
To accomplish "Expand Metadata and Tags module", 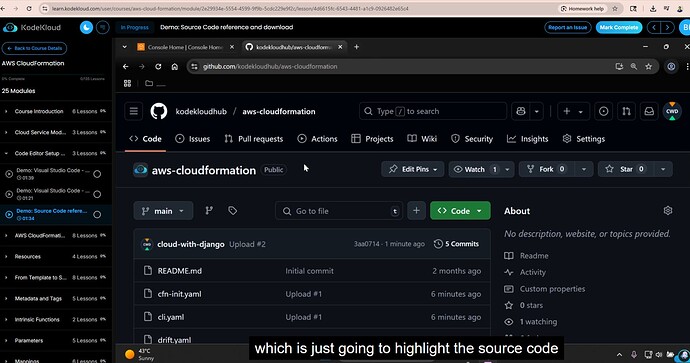I will click(x=55, y=298).
